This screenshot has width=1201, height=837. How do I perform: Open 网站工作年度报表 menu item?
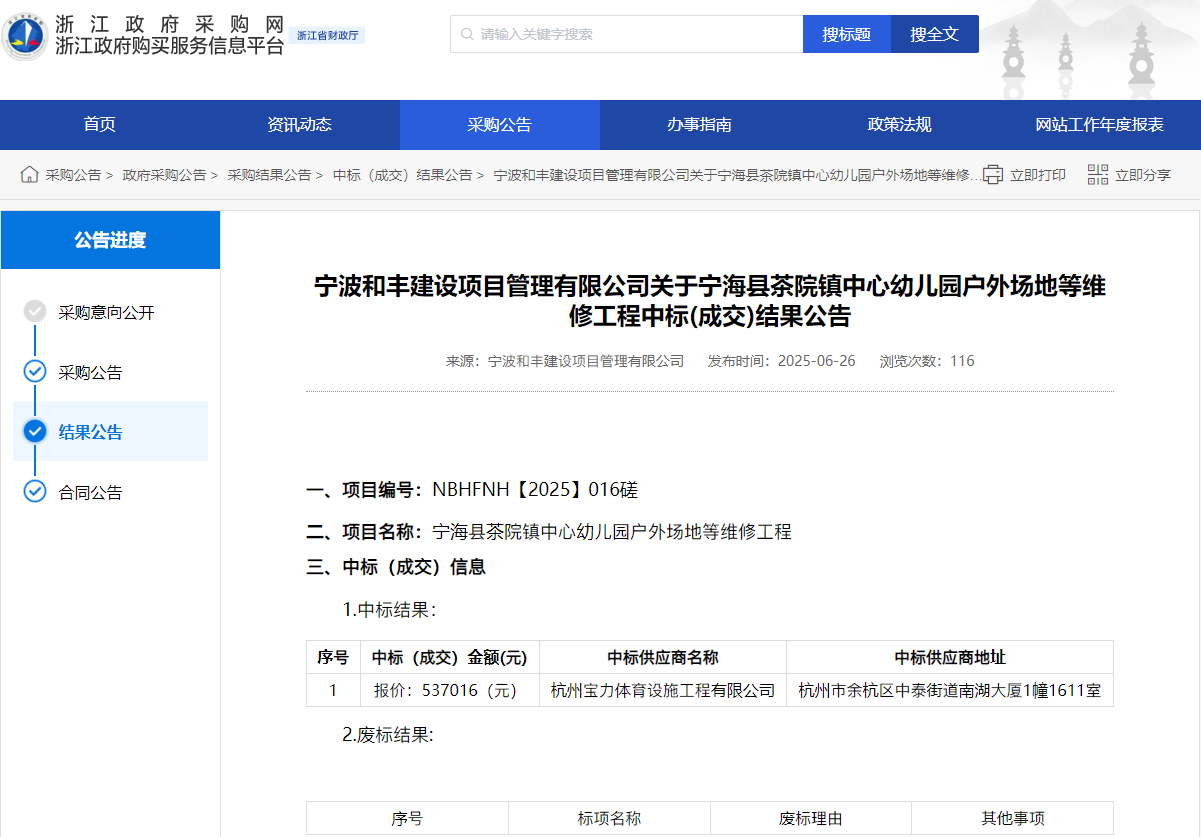pos(1099,125)
